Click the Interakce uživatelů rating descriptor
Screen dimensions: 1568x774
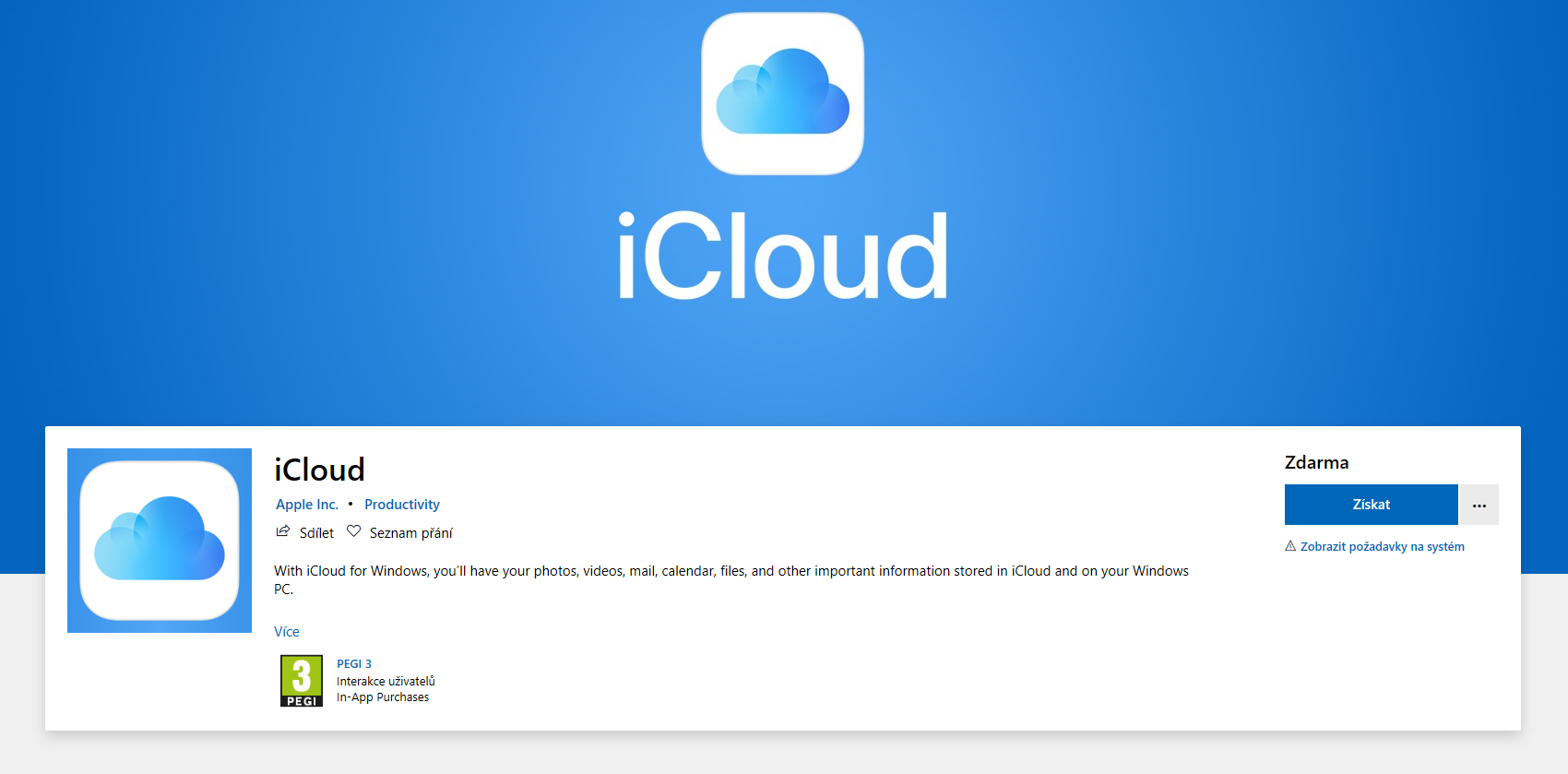386,682
